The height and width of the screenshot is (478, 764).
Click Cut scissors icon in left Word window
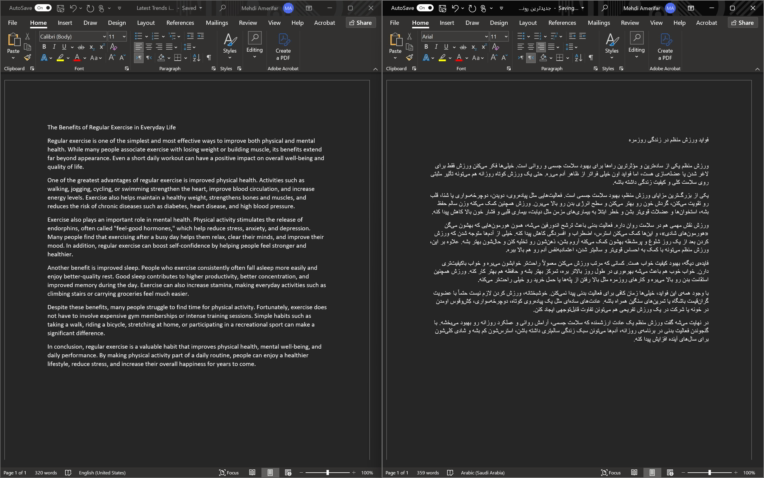coord(27,37)
